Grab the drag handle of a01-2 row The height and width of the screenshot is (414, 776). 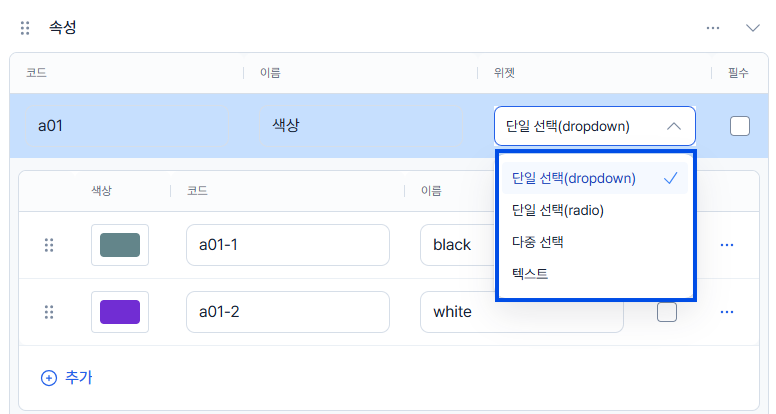point(49,312)
